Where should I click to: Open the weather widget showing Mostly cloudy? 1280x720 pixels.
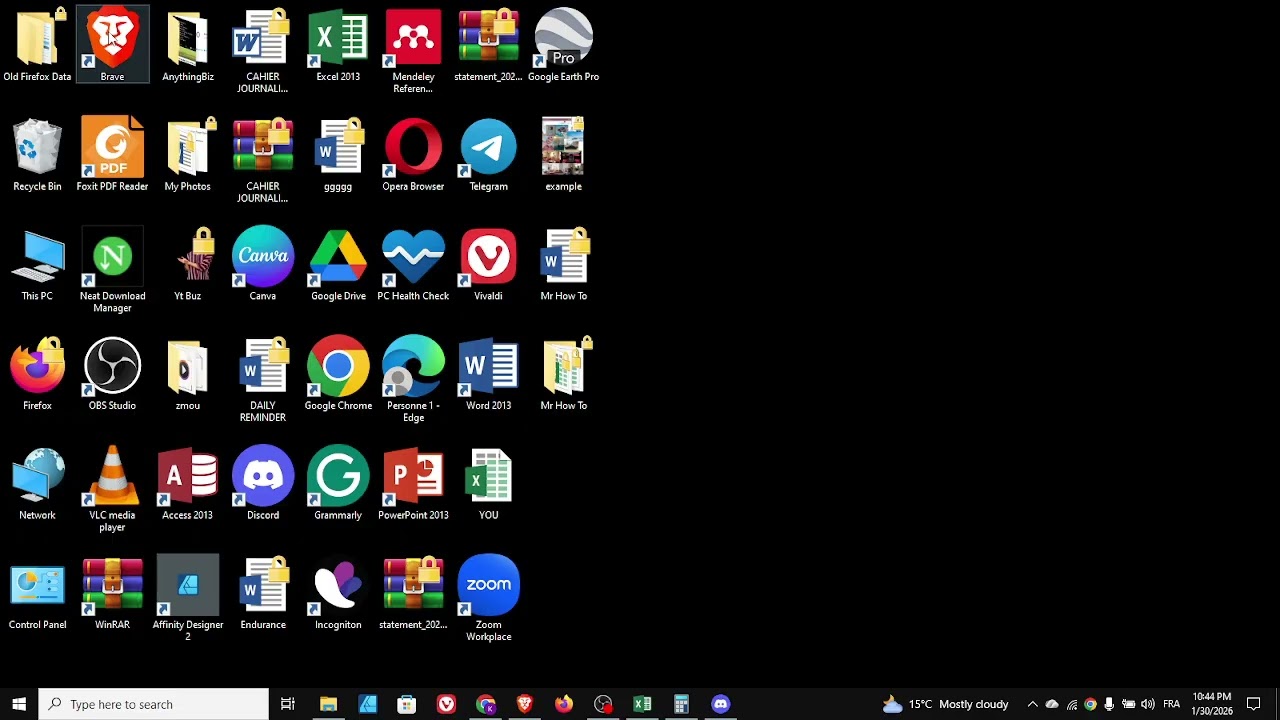945,704
